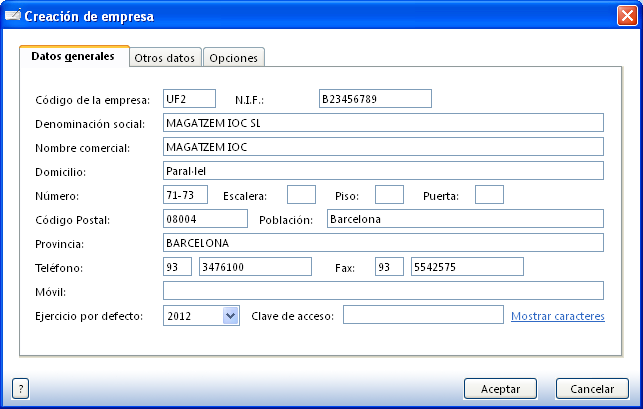Click the Escalera input box
643x409 pixels.
tap(301, 194)
